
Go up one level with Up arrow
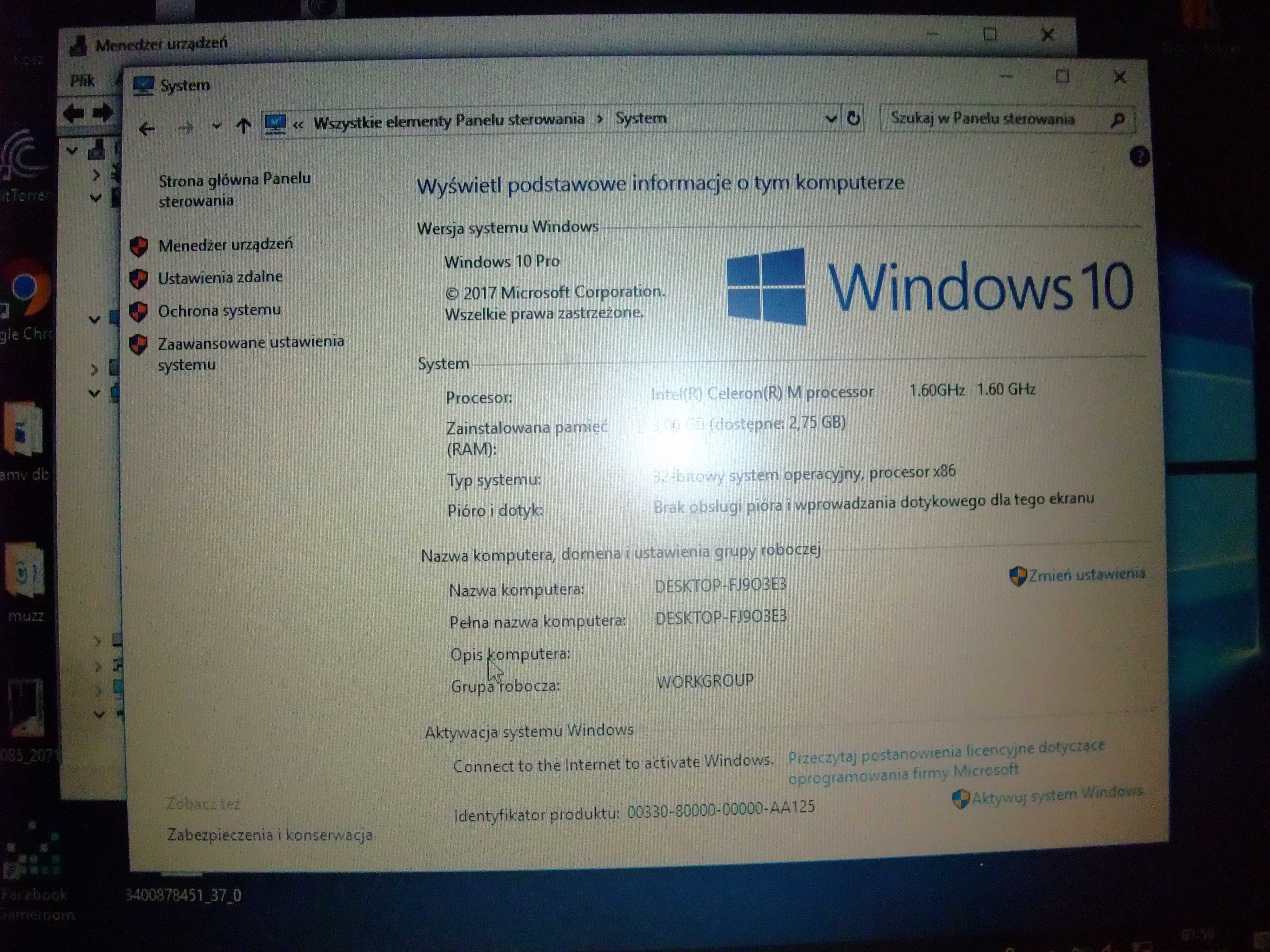(x=244, y=125)
